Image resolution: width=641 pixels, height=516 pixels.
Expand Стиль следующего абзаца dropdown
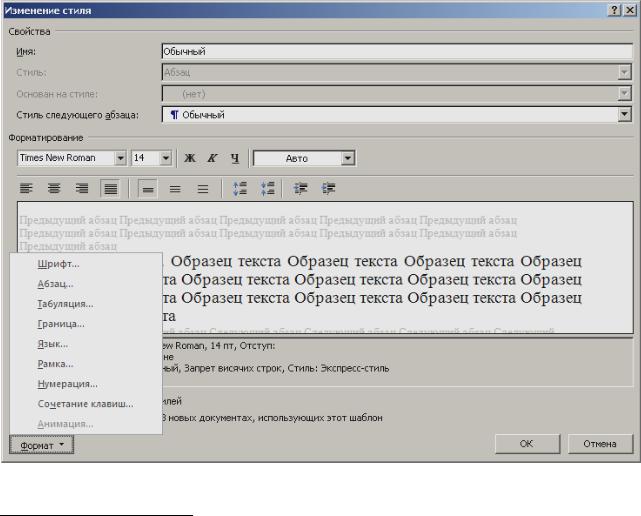tap(624, 115)
